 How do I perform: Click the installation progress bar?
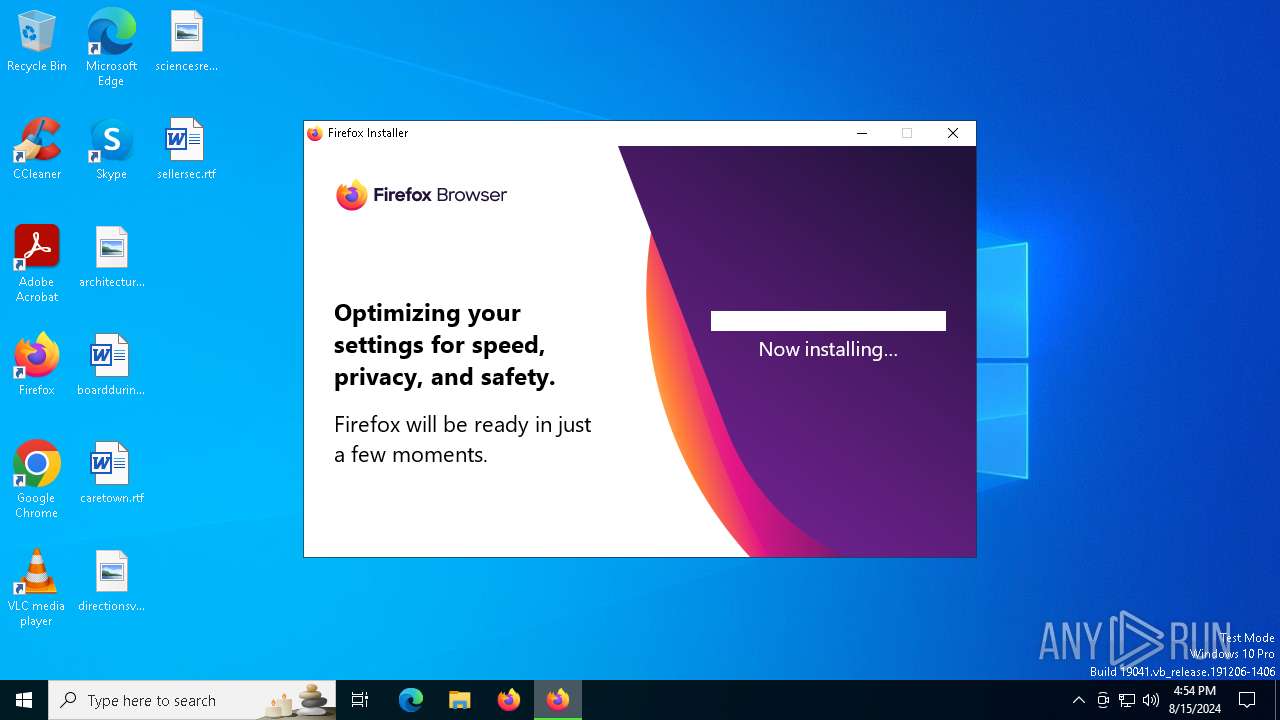point(828,321)
